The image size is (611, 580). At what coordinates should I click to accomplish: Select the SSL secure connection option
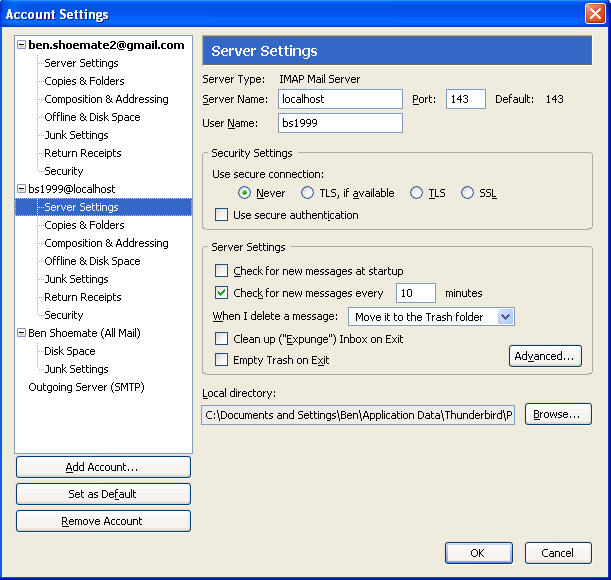(x=467, y=193)
